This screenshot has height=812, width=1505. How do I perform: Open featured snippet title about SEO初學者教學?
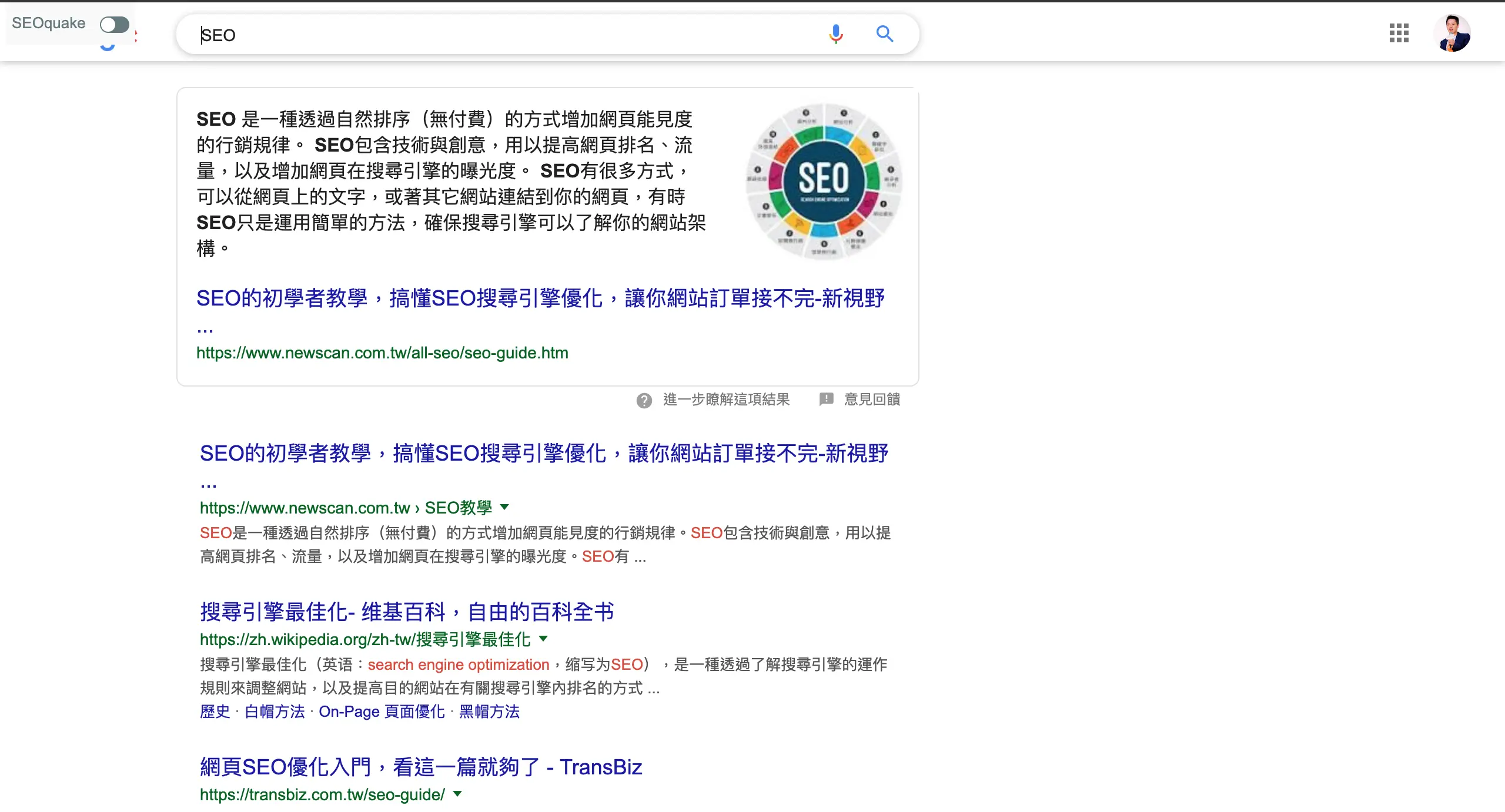(540, 310)
